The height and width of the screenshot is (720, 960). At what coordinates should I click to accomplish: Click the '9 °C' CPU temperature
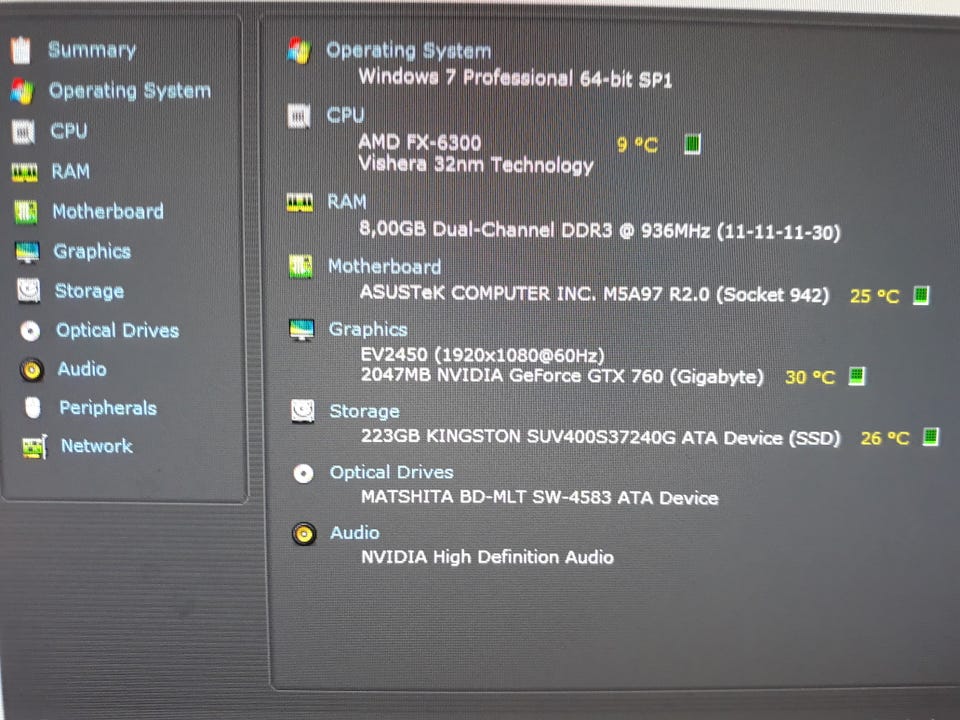click(637, 145)
